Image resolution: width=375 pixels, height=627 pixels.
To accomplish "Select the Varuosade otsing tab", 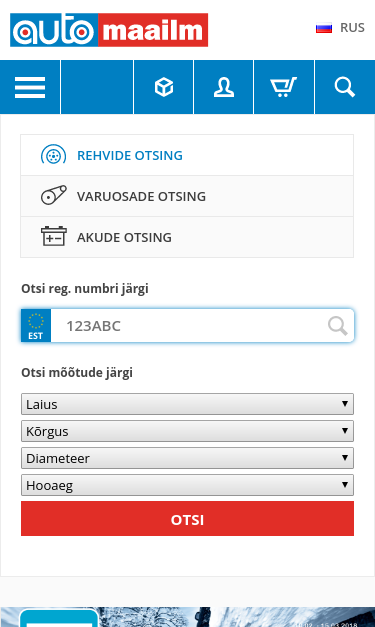I will 187,196.
